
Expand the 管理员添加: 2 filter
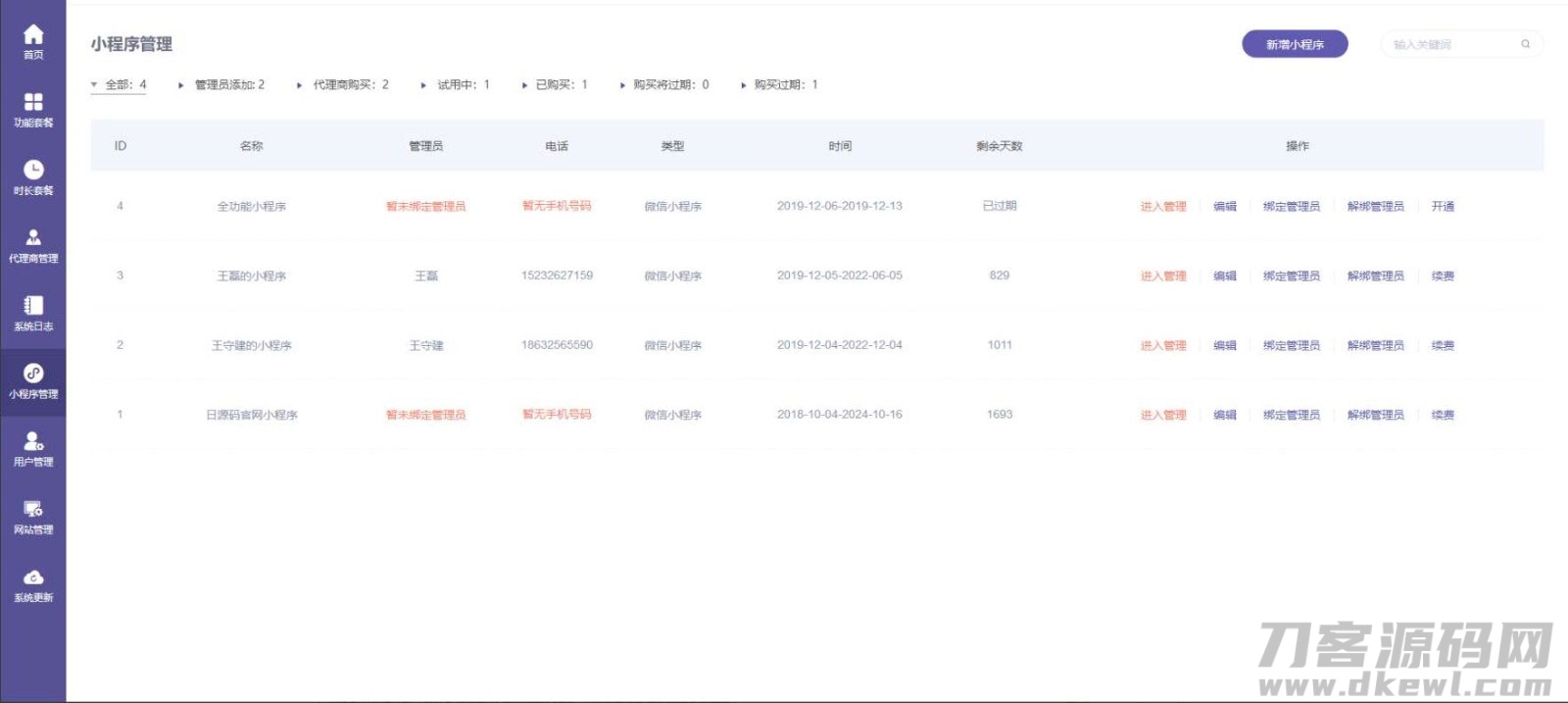[x=228, y=85]
